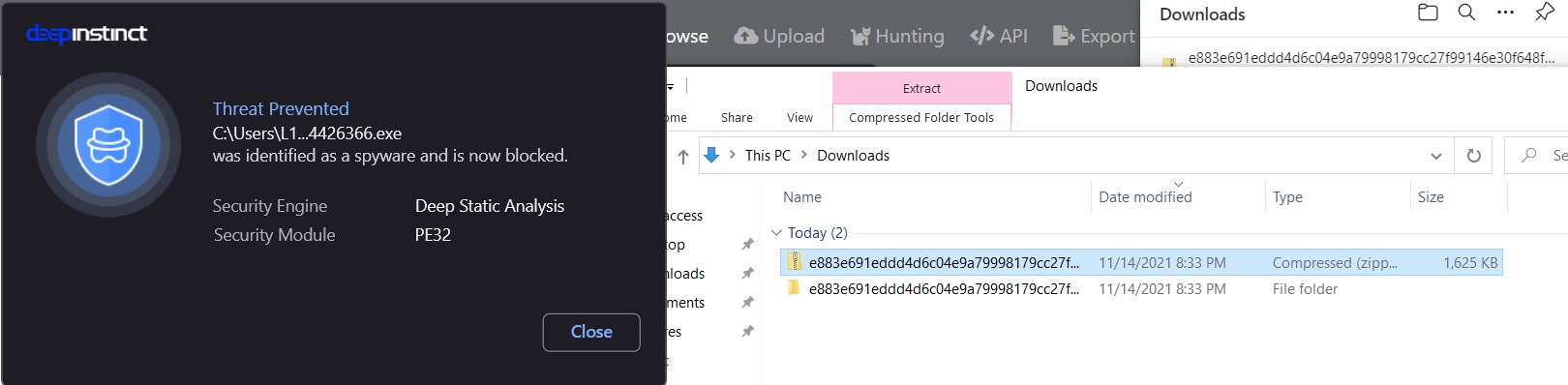Open more options ellipsis in Downloads panel
1568x385 pixels.
click(x=1505, y=13)
